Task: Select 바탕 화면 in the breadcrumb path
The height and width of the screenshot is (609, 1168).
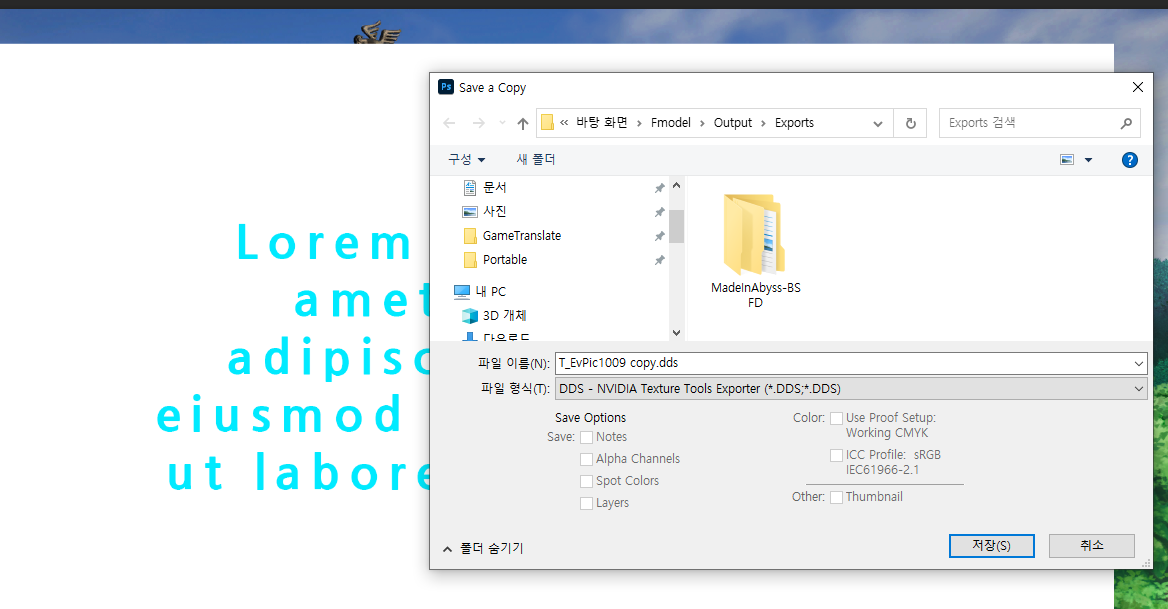Action: pyautogui.click(x=602, y=123)
